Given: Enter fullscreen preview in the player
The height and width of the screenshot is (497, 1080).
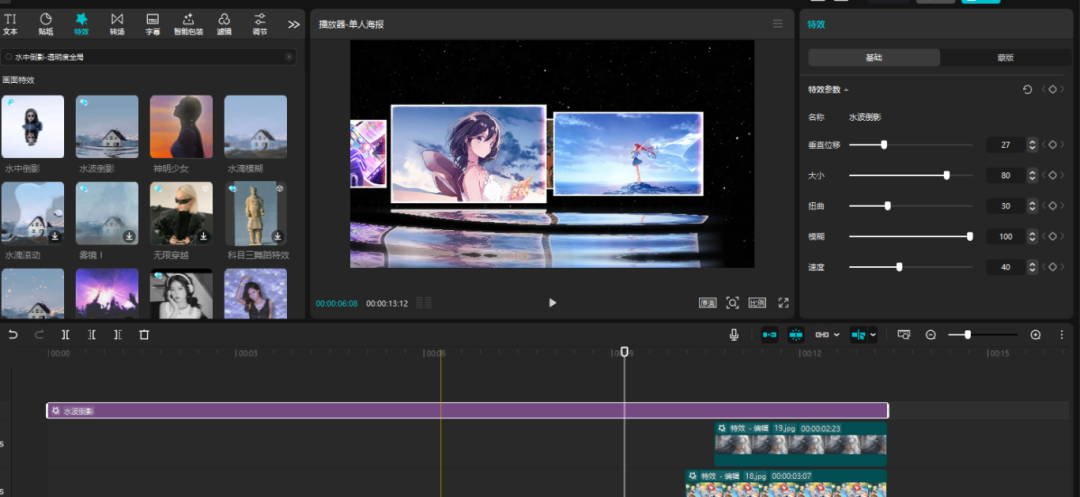Looking at the screenshot, I should point(784,303).
